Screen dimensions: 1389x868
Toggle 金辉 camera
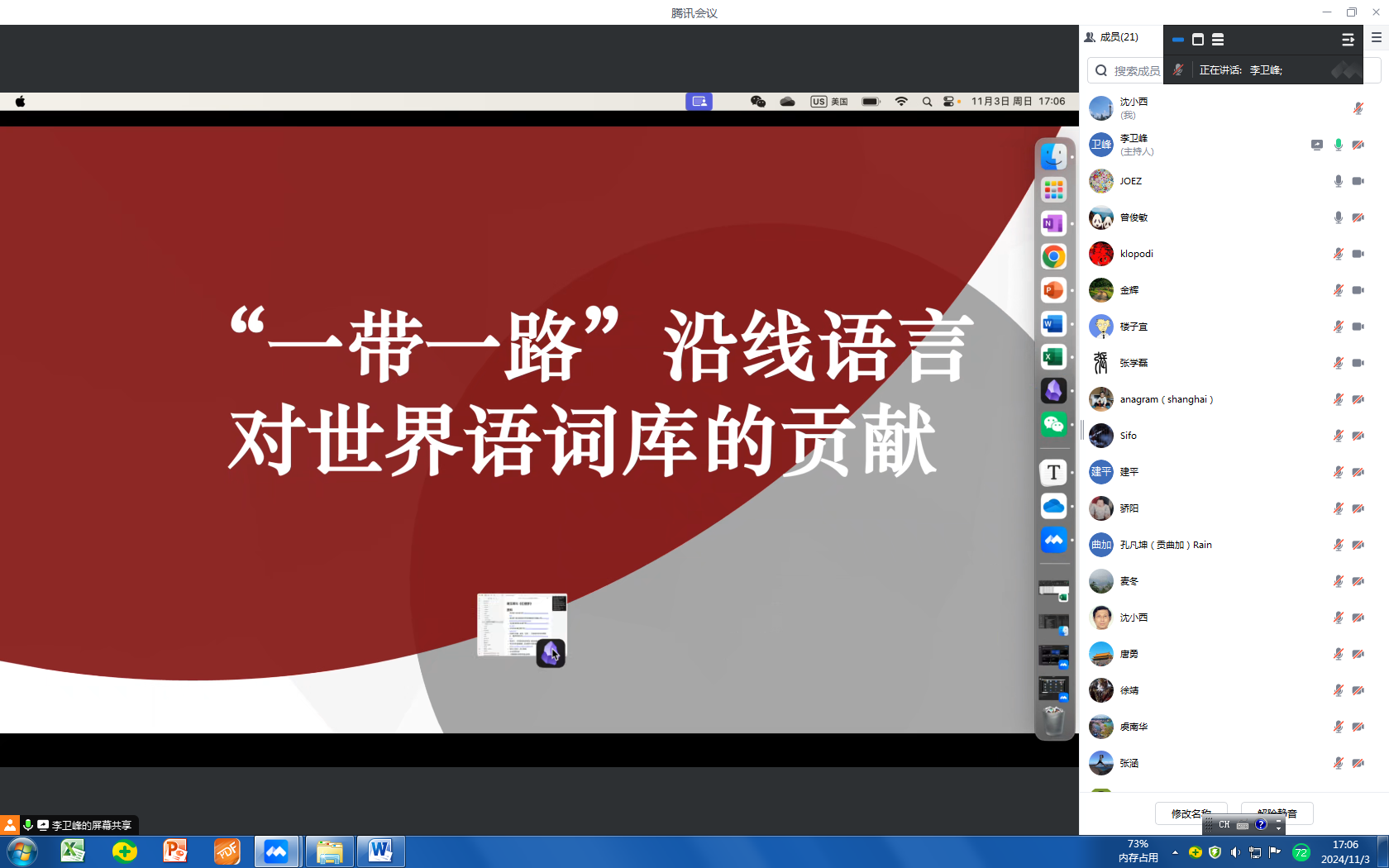pyautogui.click(x=1358, y=290)
